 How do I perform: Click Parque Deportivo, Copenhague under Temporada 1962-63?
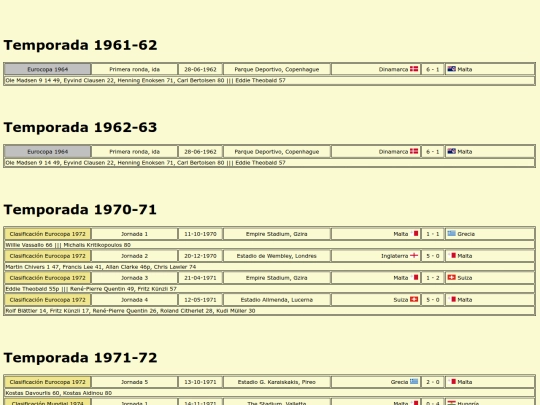point(277,152)
